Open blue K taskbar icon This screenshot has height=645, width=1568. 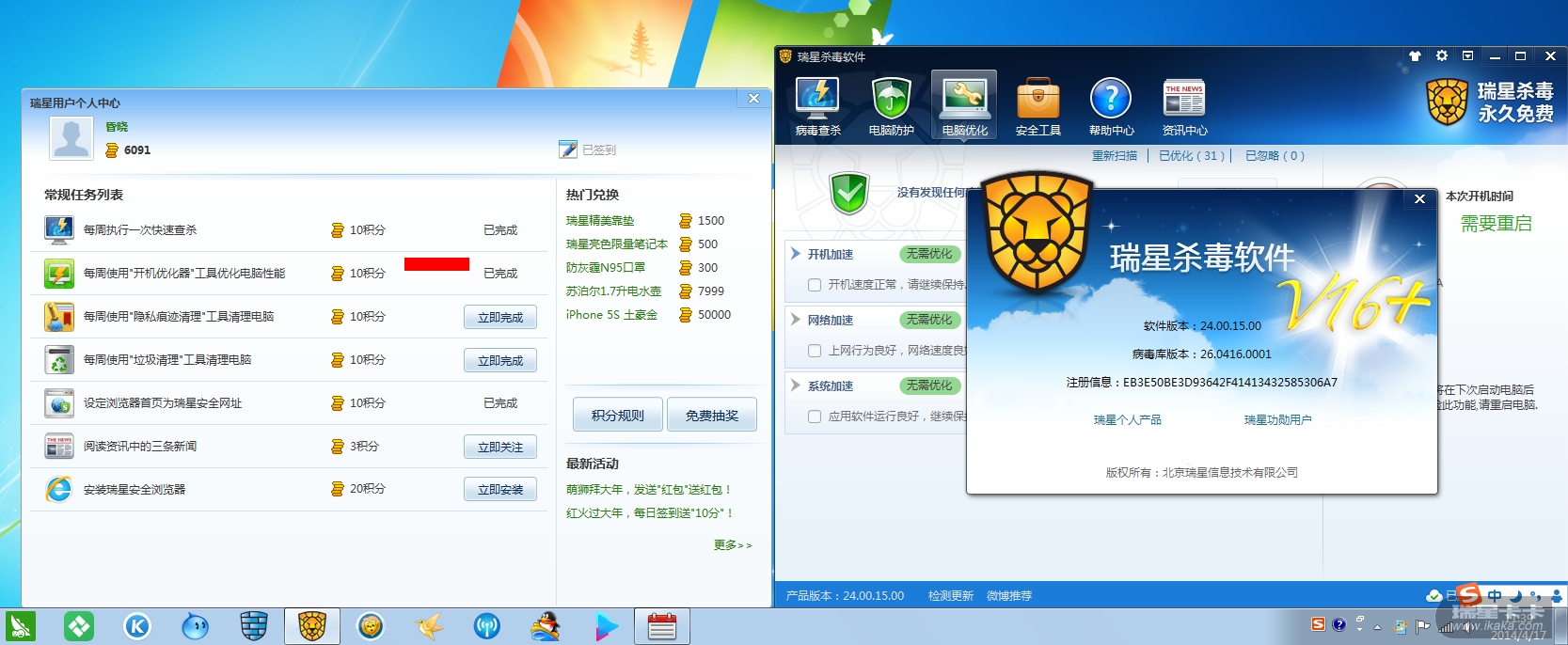pyautogui.click(x=137, y=626)
